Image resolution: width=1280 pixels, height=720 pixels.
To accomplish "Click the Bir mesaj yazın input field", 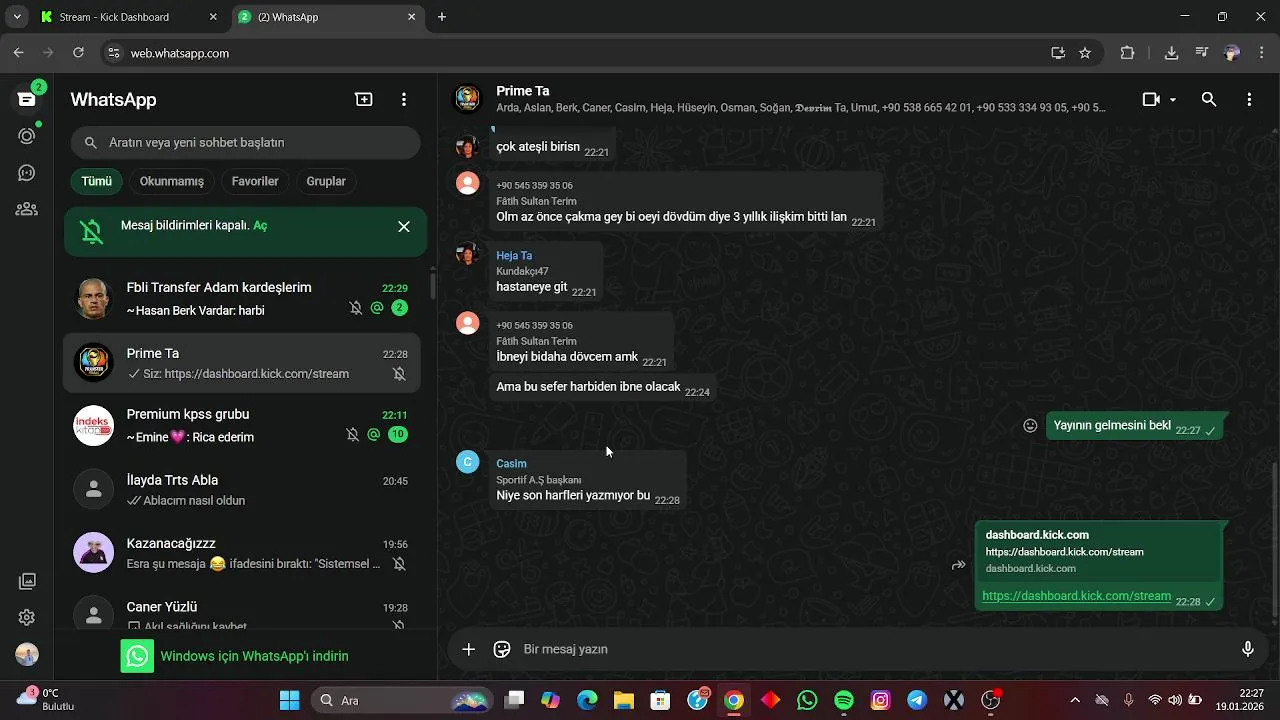I will [x=875, y=649].
